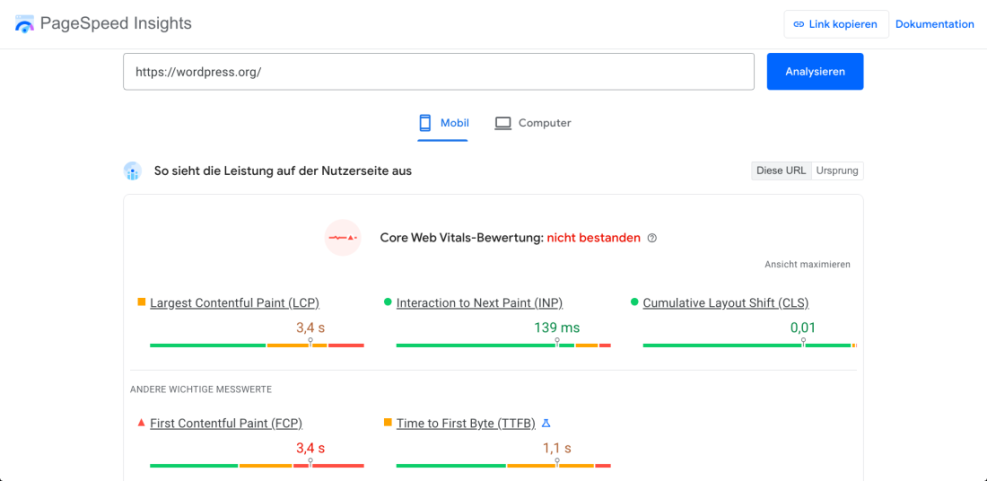Open the Dokumentation link
The height and width of the screenshot is (481, 987).
935,25
